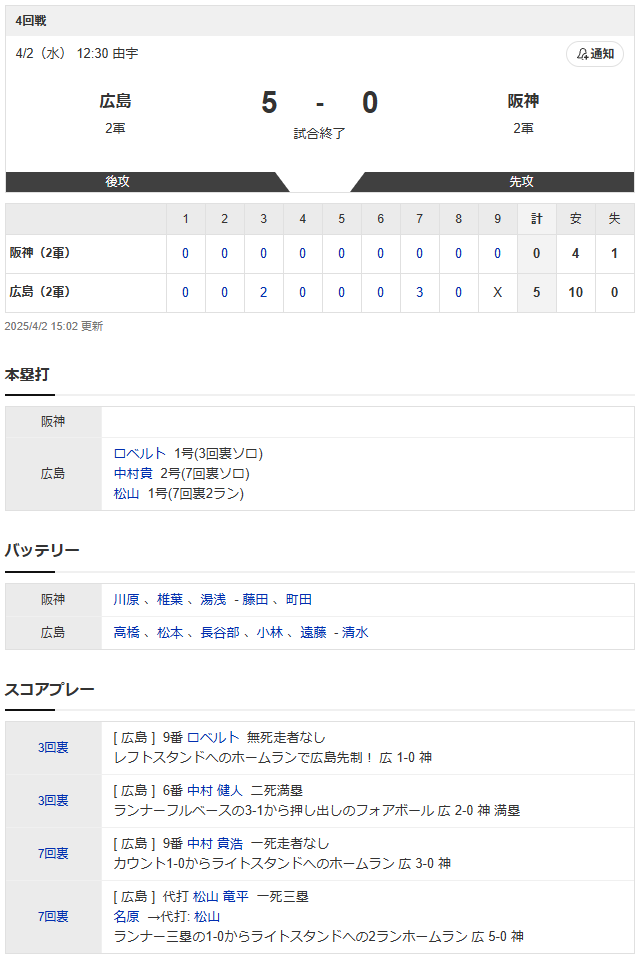Viewport: 640px width, 962px height.
Task: Open pitcher 川原 in Hanshin battery
Action: coord(126,599)
